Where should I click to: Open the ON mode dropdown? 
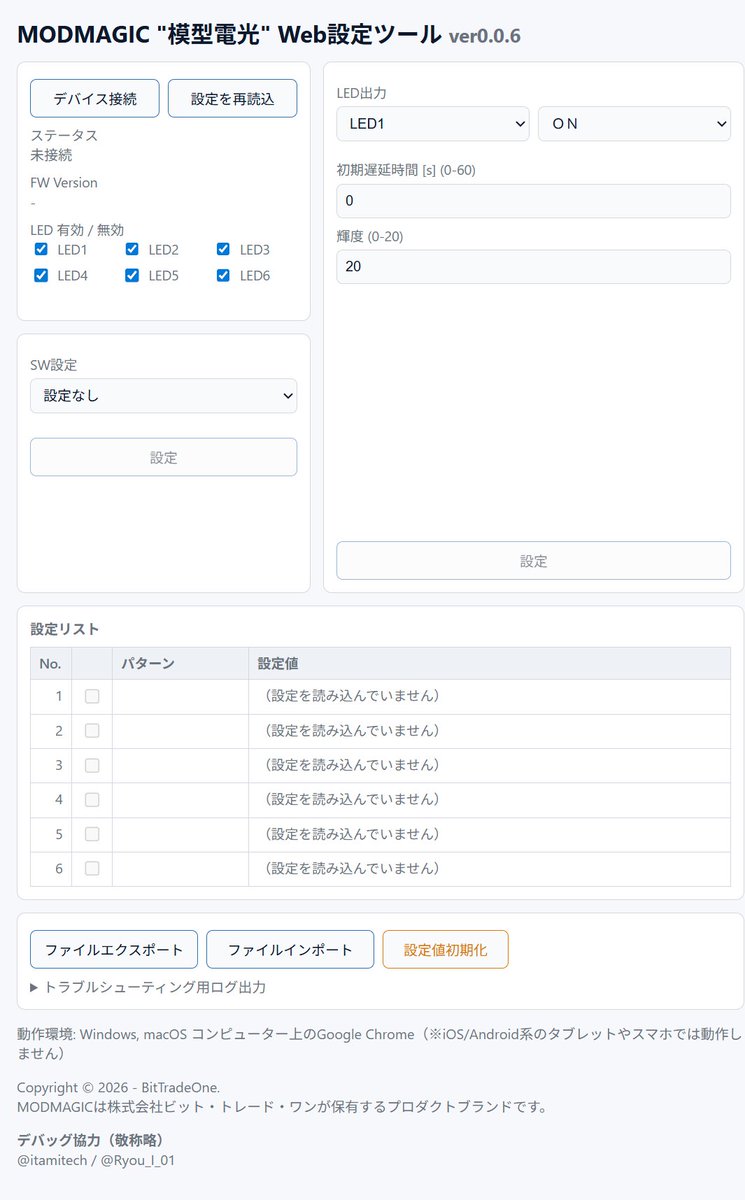(634, 124)
